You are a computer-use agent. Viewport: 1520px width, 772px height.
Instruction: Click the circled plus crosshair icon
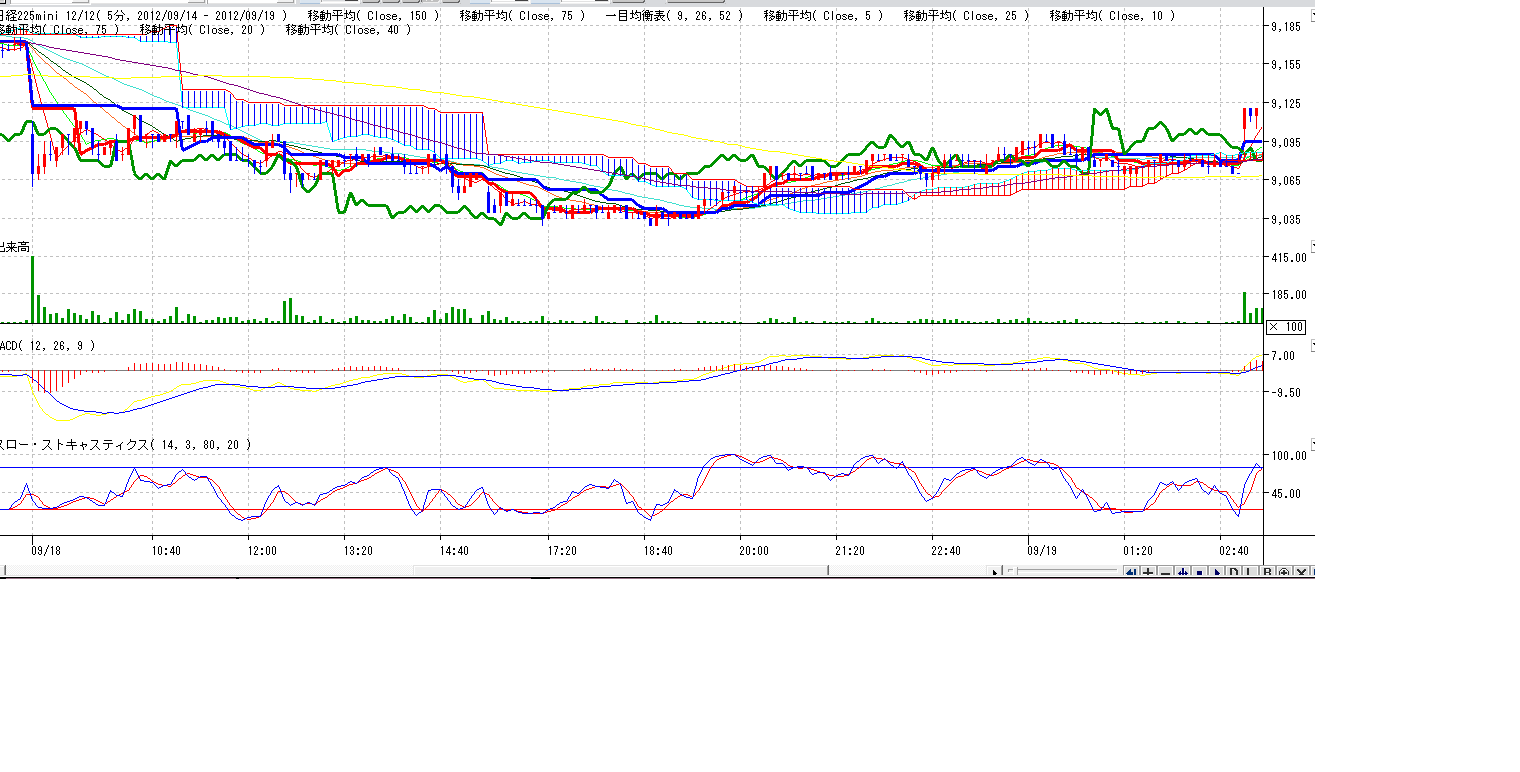click(1284, 572)
